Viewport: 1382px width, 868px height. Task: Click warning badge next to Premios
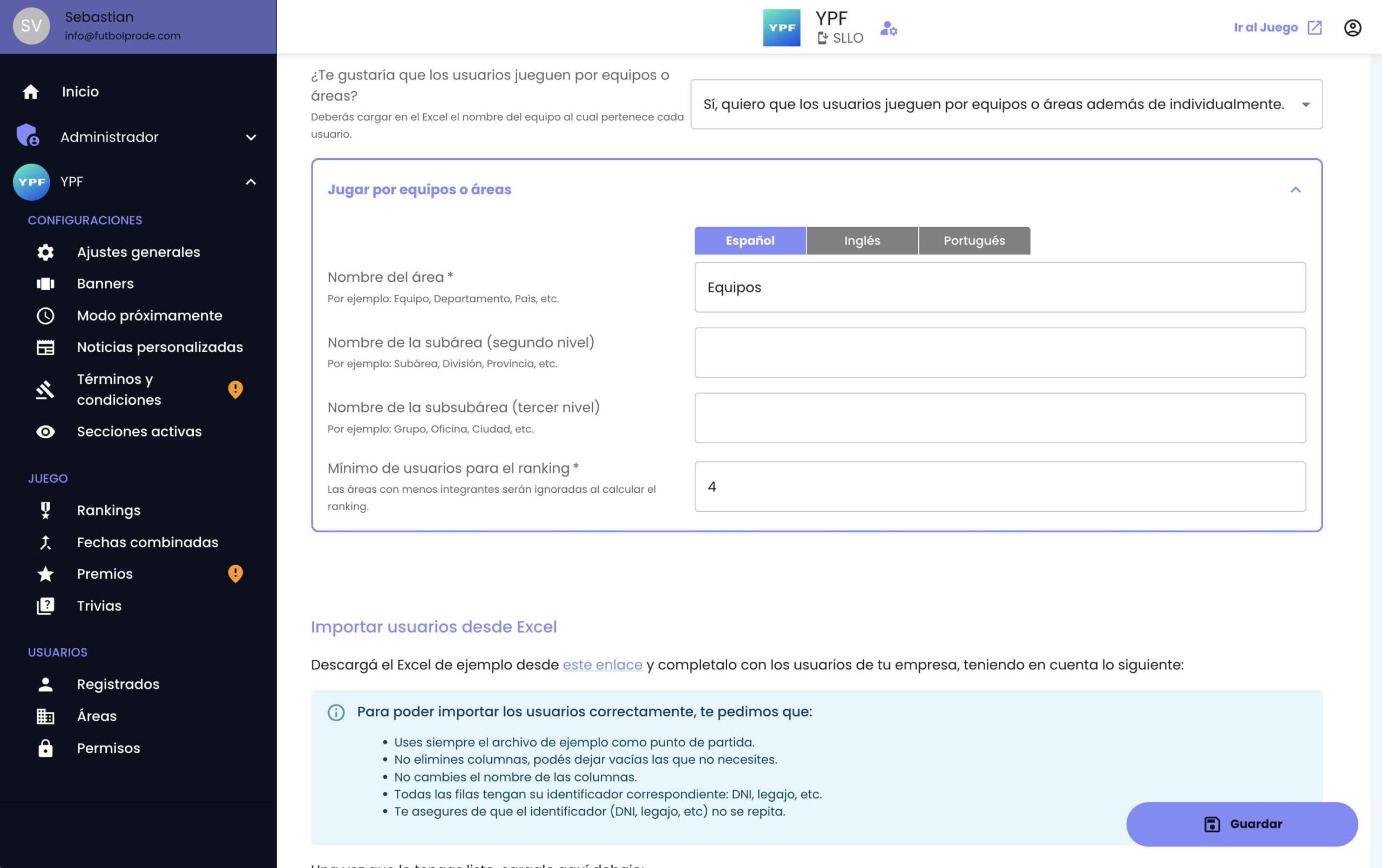(235, 574)
